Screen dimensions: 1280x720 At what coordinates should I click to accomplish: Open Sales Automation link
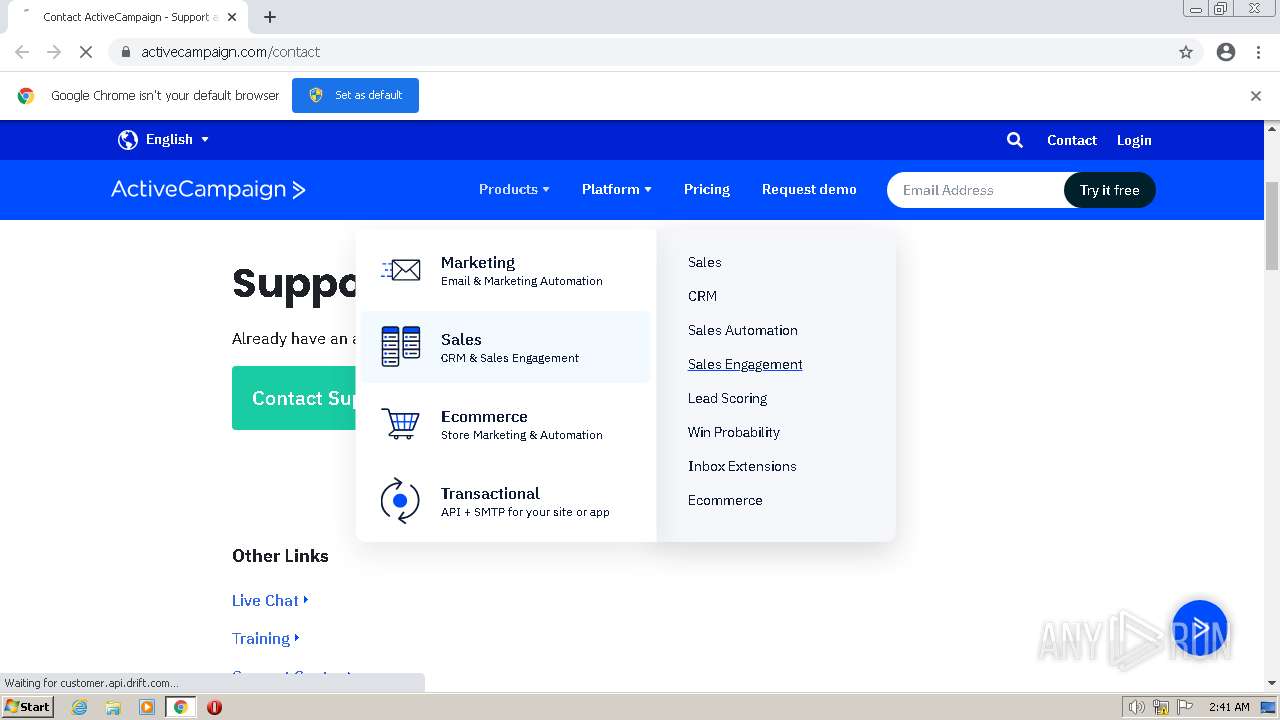tap(742, 330)
